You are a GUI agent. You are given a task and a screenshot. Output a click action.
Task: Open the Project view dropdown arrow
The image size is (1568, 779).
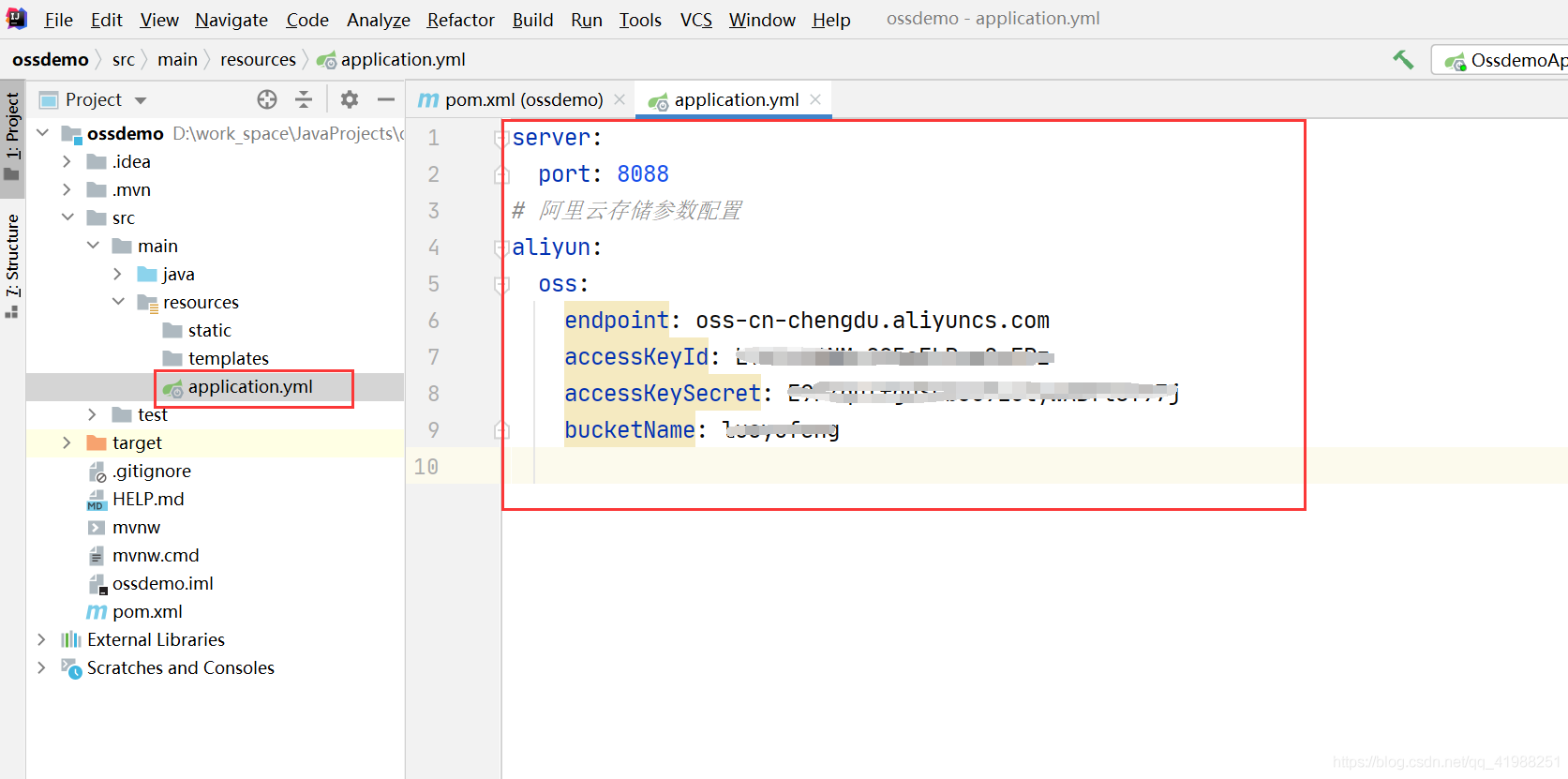[x=141, y=100]
